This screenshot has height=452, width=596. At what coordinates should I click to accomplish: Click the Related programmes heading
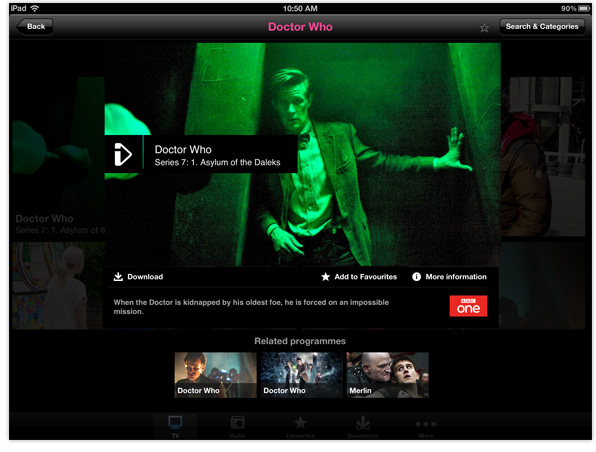click(300, 341)
